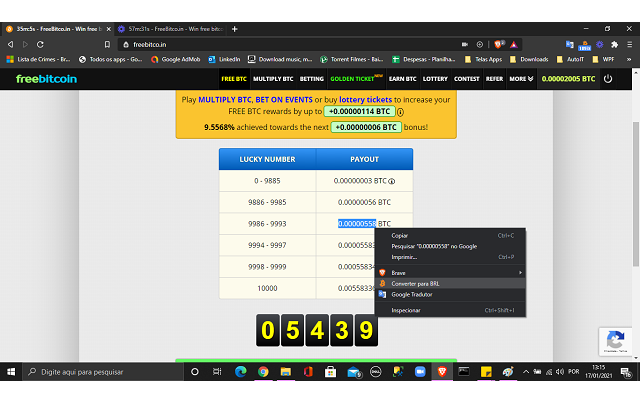Screen dimensions: 640x400
Task: Log out with the power icon
Action: (608, 79)
